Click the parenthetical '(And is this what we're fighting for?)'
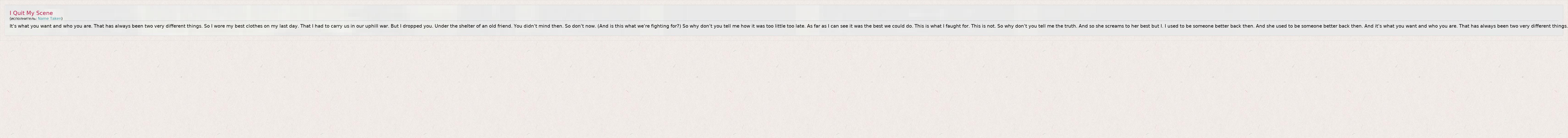This screenshot has height=138, width=1568. point(639,26)
